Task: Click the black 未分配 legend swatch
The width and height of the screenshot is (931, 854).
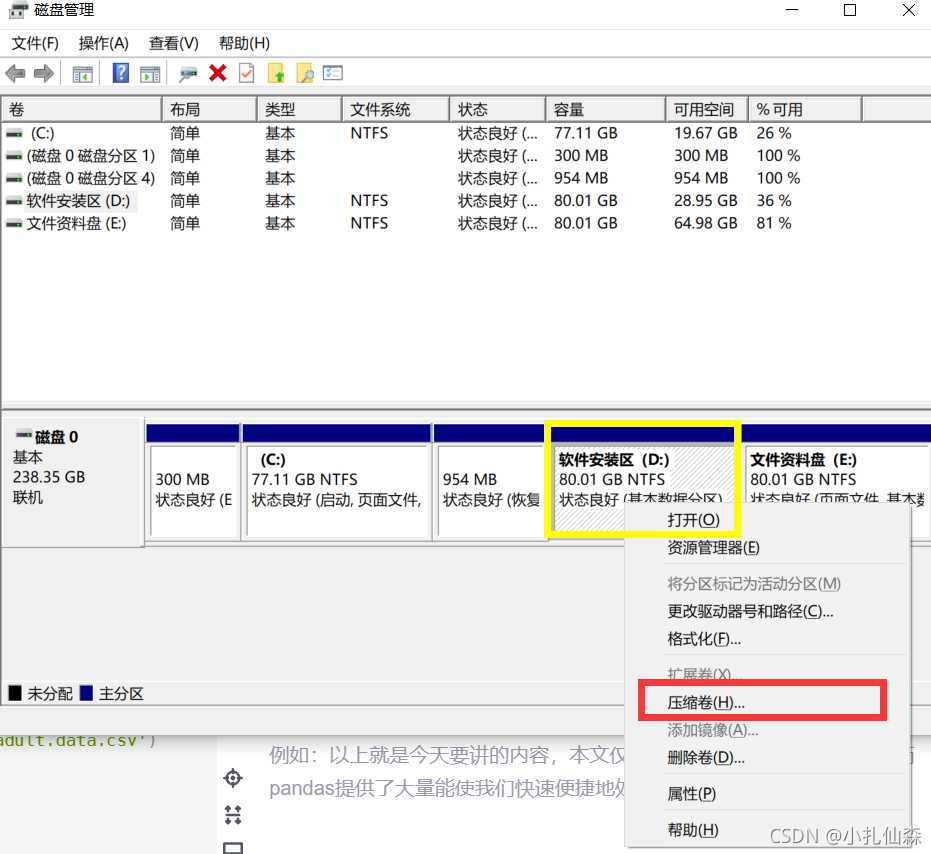Action: tap(15, 693)
